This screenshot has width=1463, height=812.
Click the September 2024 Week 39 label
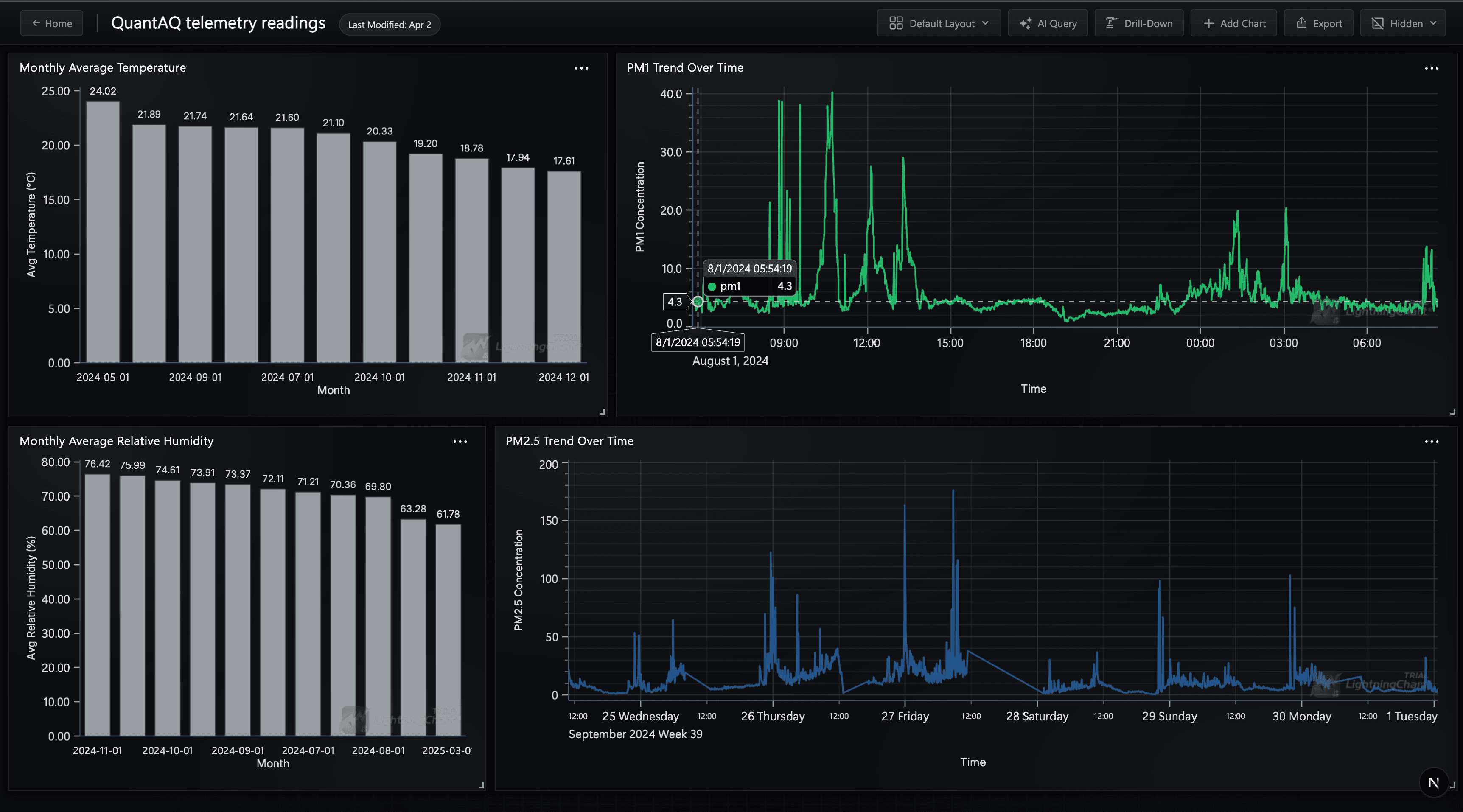pos(636,734)
